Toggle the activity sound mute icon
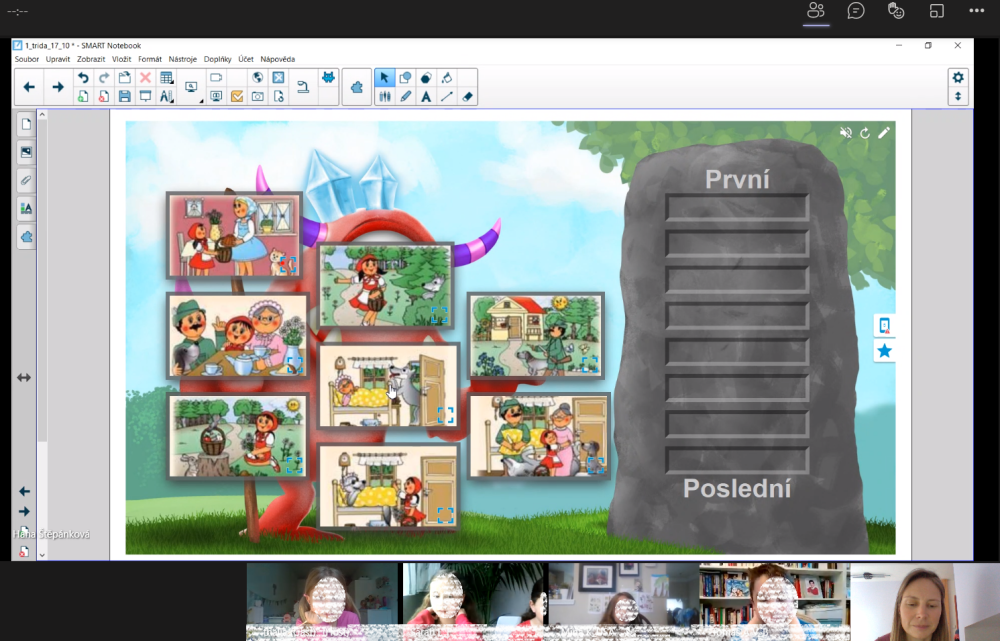The image size is (1000, 641). (x=846, y=133)
